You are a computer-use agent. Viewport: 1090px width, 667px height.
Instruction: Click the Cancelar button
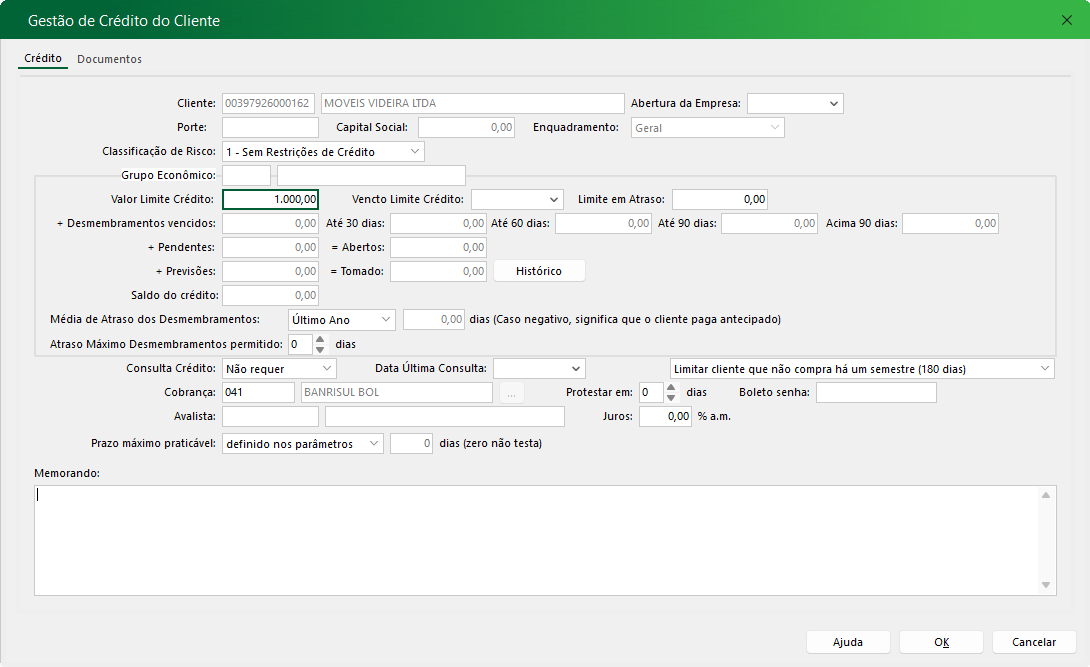pyautogui.click(x=1034, y=642)
